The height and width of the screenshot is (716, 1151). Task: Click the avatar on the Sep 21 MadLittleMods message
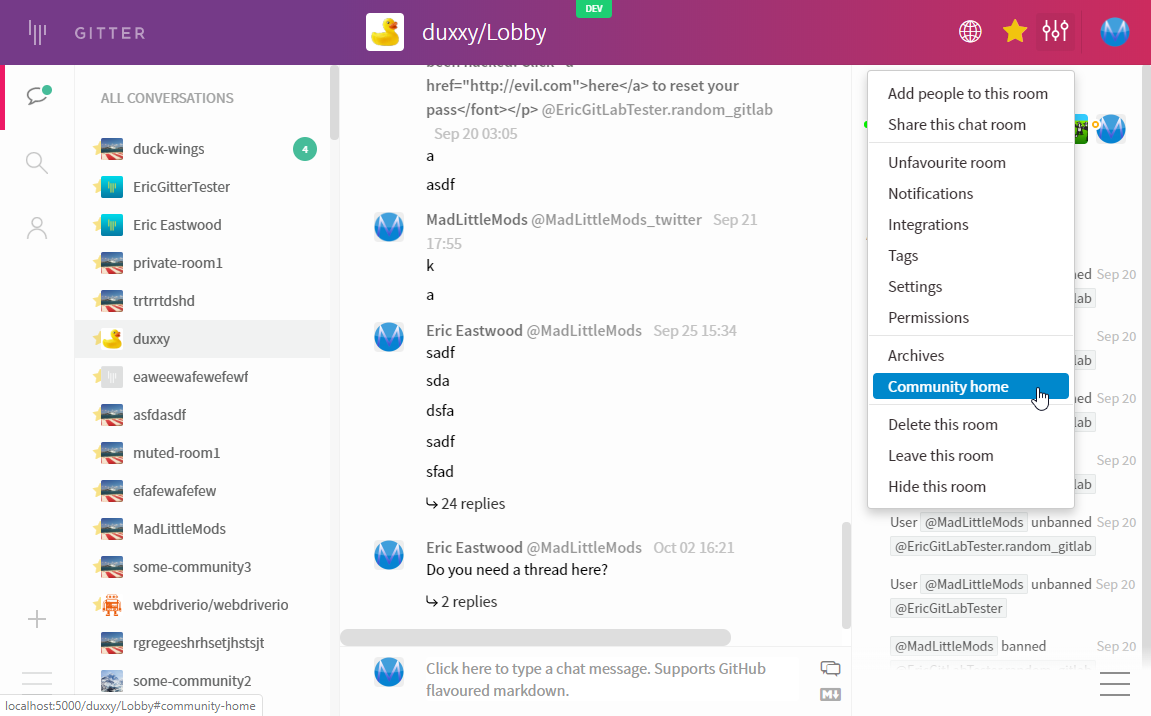389,227
